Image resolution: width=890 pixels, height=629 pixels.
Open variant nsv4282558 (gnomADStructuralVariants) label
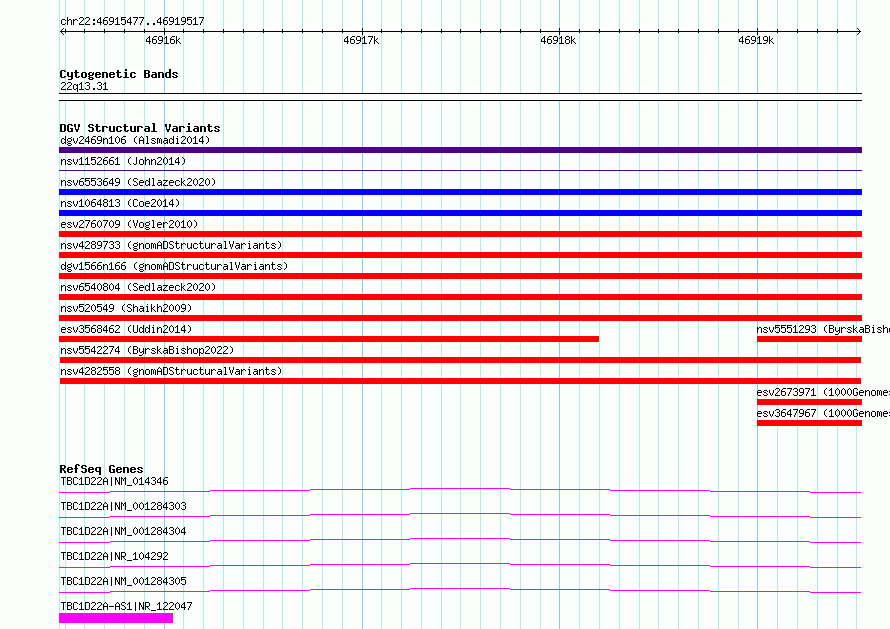[171, 371]
